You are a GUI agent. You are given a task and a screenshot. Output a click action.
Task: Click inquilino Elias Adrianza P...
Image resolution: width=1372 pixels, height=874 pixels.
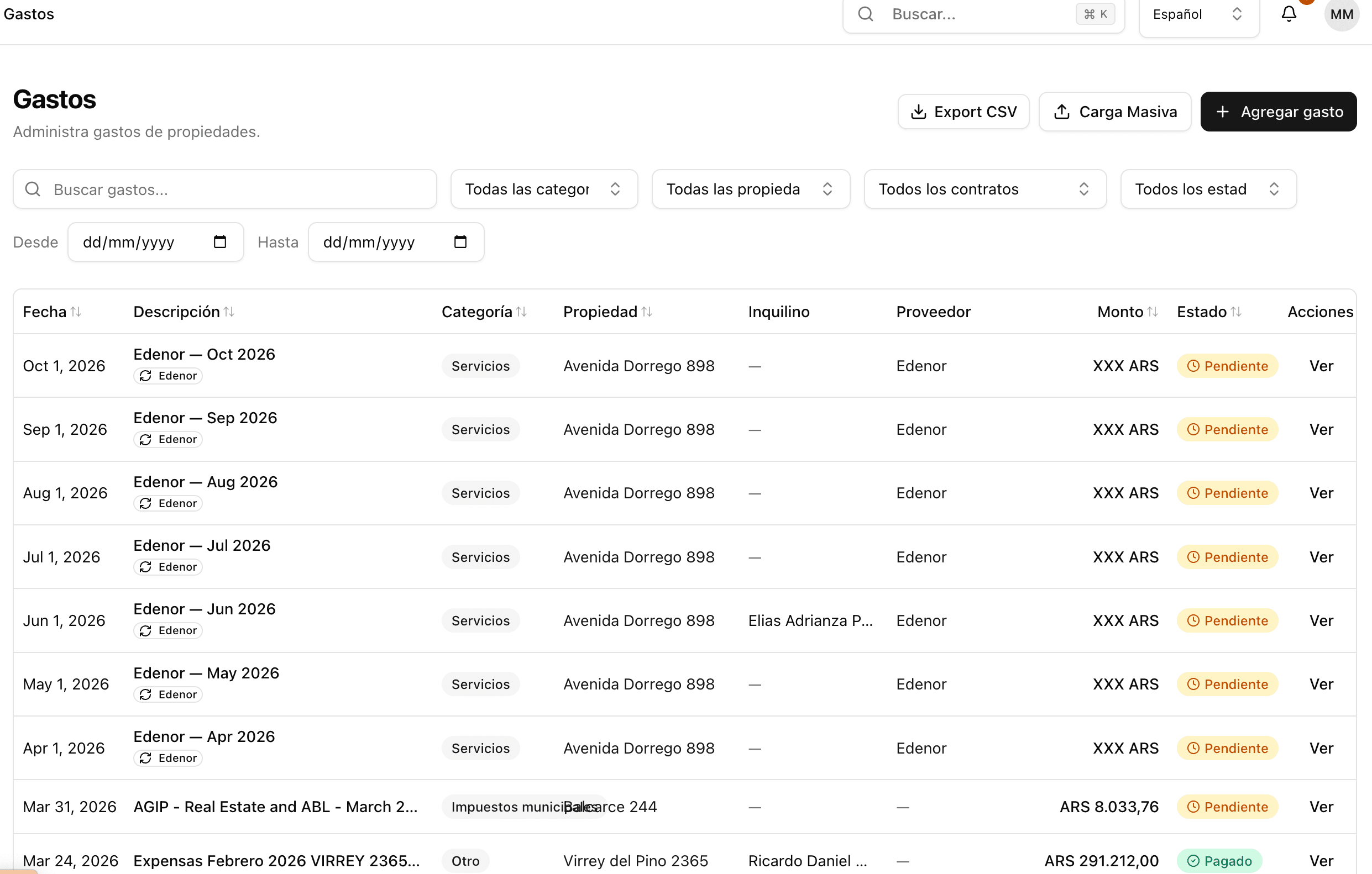[x=810, y=620]
